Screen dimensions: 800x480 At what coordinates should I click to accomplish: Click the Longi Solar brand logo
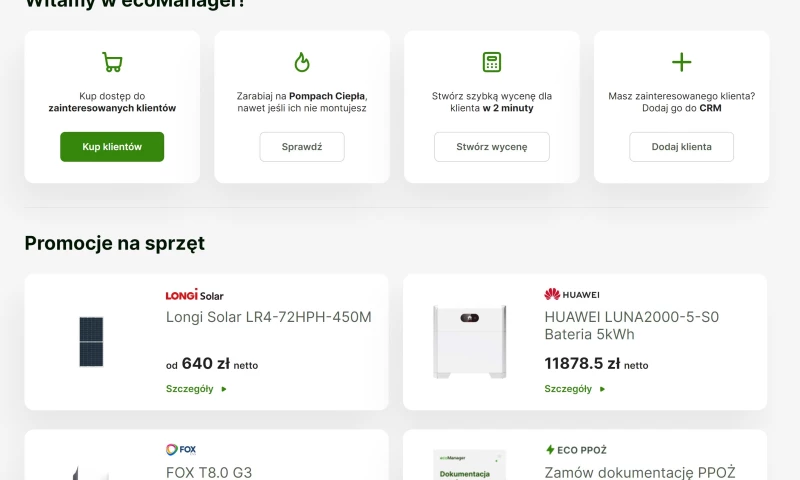[x=194, y=294]
